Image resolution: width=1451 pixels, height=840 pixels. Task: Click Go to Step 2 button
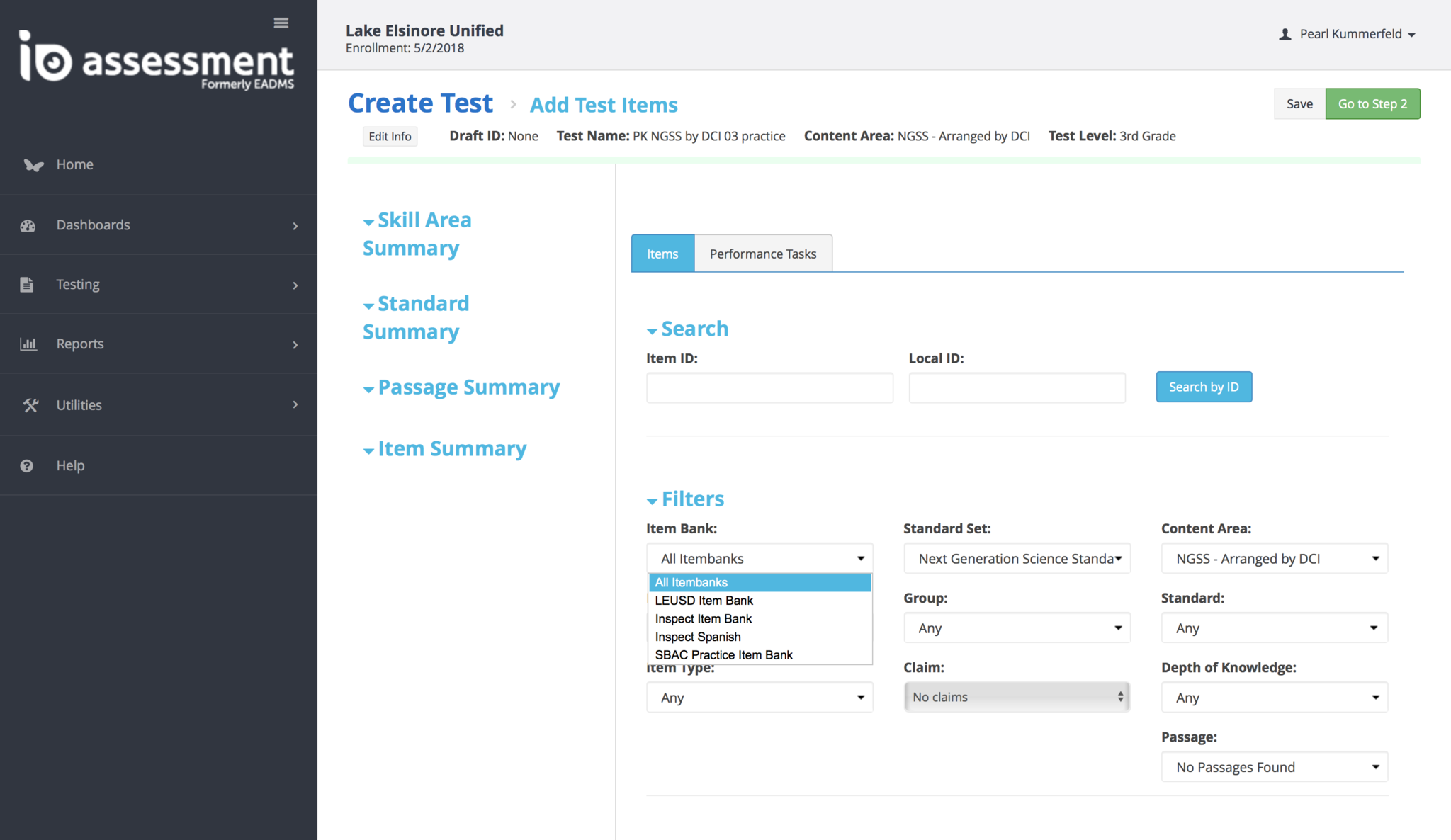(1372, 103)
